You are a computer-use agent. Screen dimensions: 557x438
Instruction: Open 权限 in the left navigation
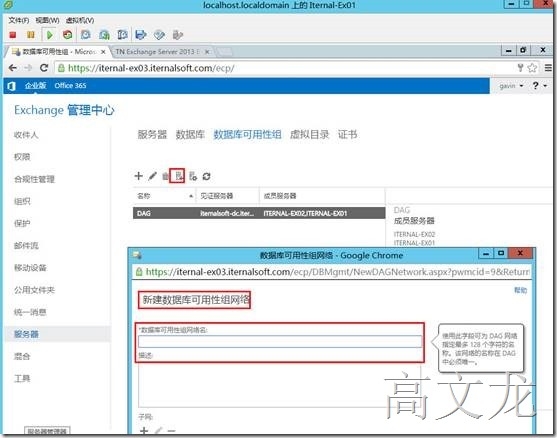tap(22, 157)
